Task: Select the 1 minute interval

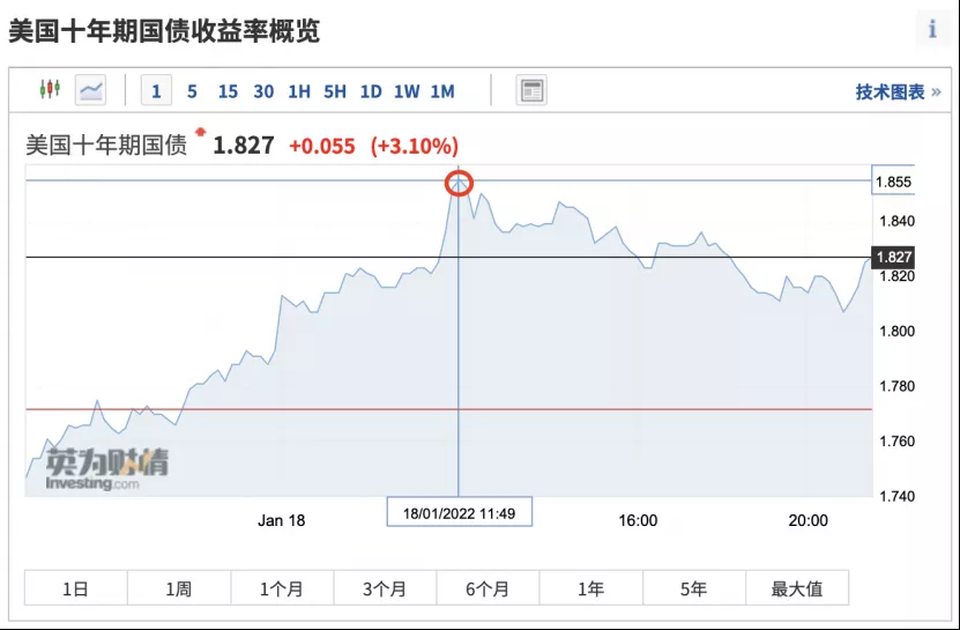Action: tap(156, 91)
